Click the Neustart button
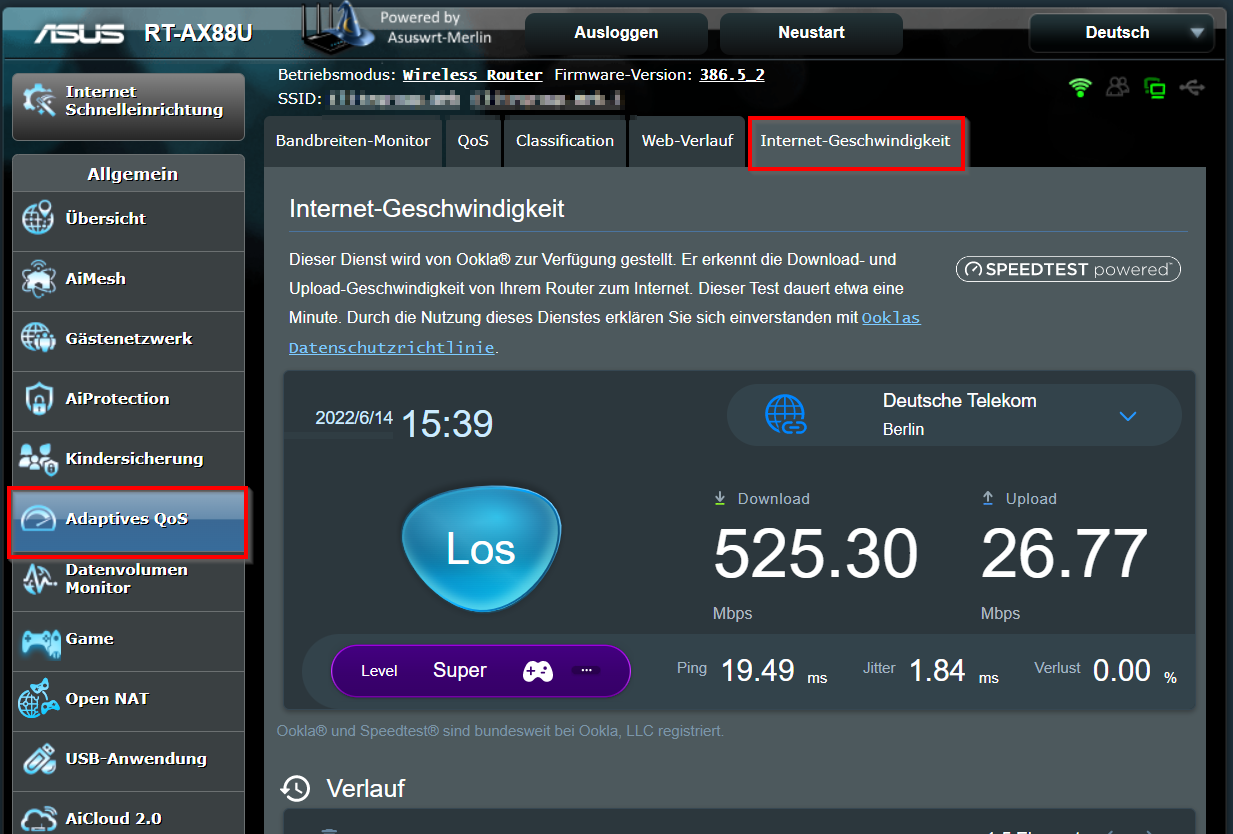 tap(811, 33)
